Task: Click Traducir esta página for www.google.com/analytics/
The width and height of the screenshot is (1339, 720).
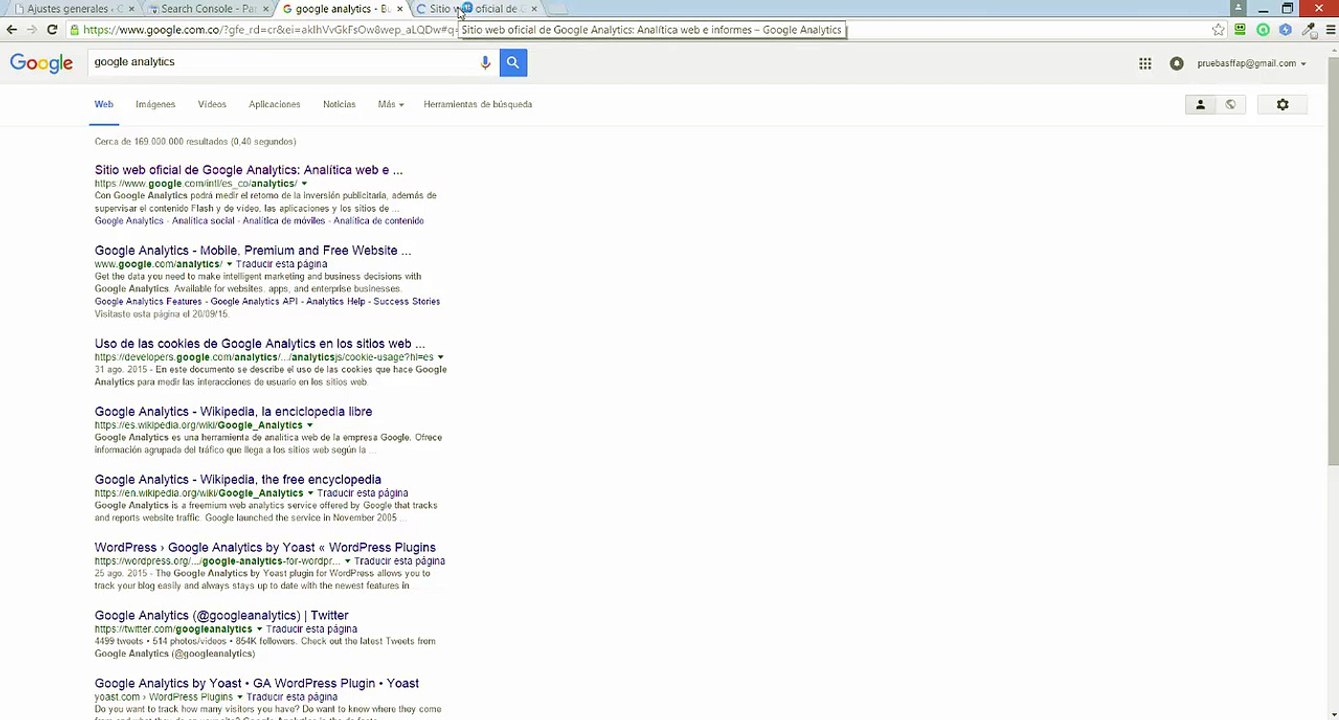Action: pyautogui.click(x=281, y=264)
